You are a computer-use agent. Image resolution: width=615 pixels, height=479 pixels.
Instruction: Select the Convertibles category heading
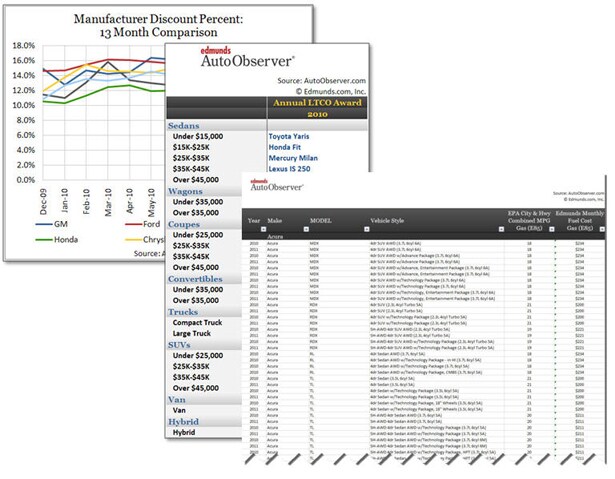[x=195, y=279]
